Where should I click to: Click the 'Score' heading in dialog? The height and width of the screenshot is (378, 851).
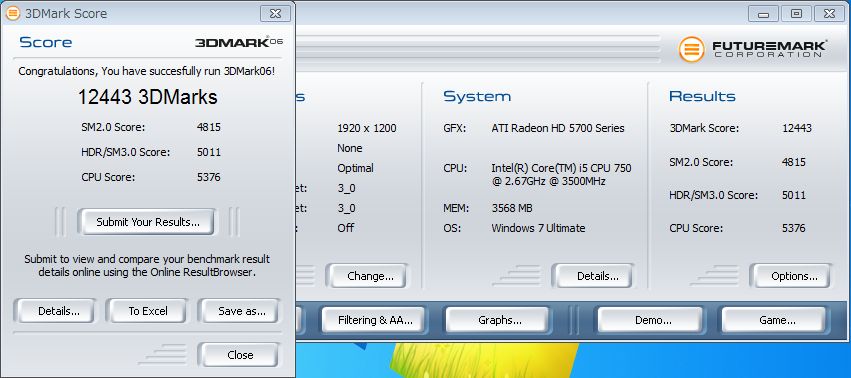pos(46,42)
